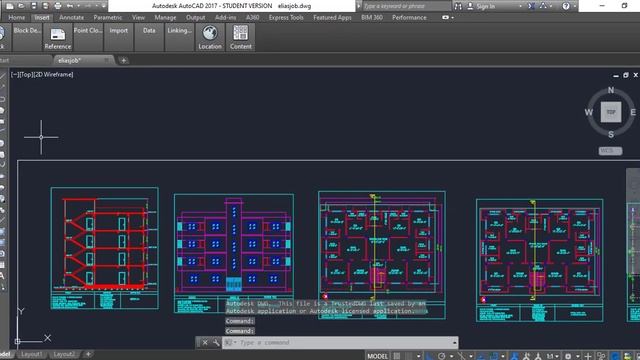Click the E compass direction on ViewCube

tap(633, 112)
